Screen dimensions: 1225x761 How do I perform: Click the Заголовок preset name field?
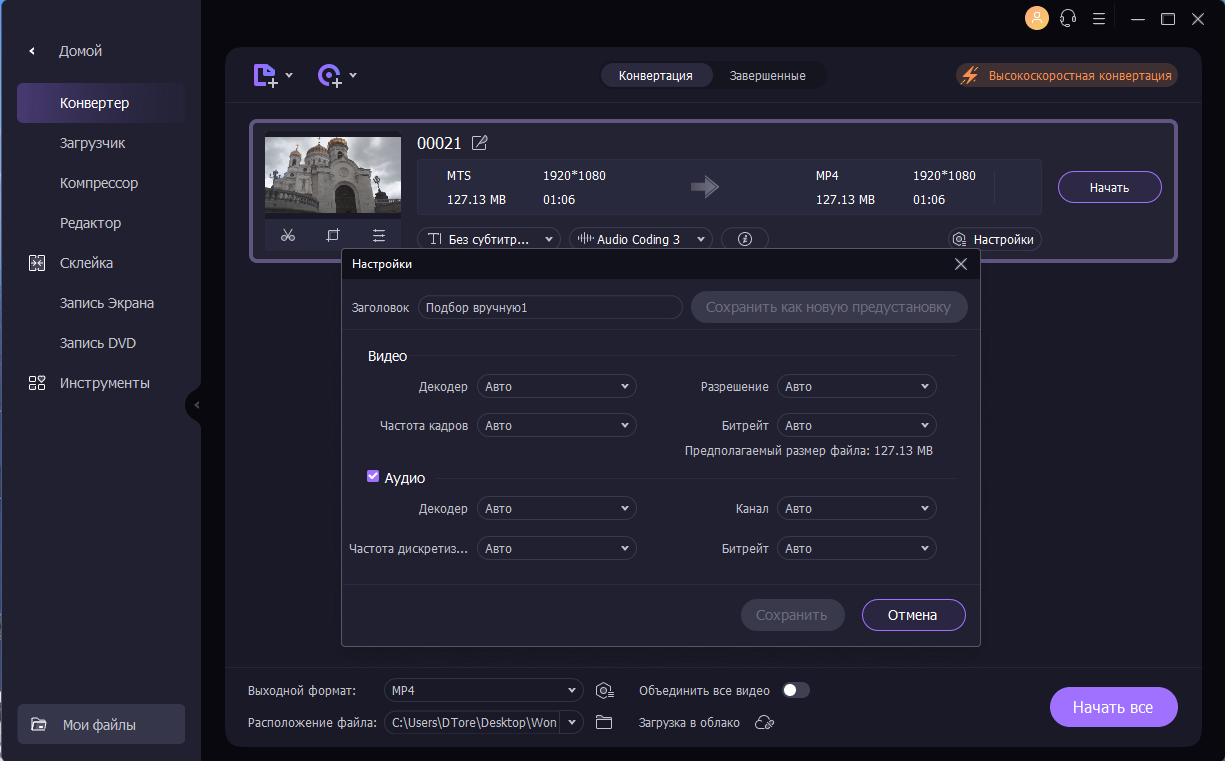pyautogui.click(x=550, y=308)
